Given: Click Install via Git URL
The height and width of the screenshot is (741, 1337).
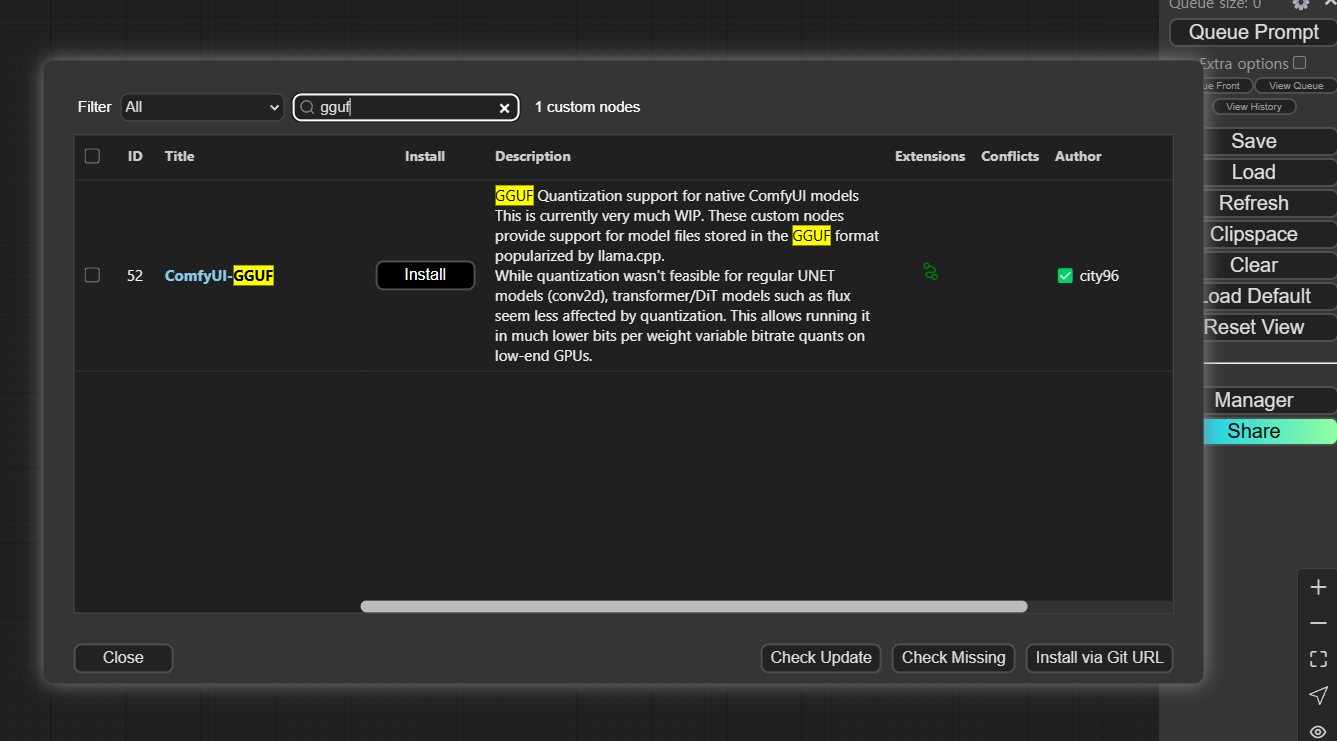Looking at the screenshot, I should tap(1099, 658).
